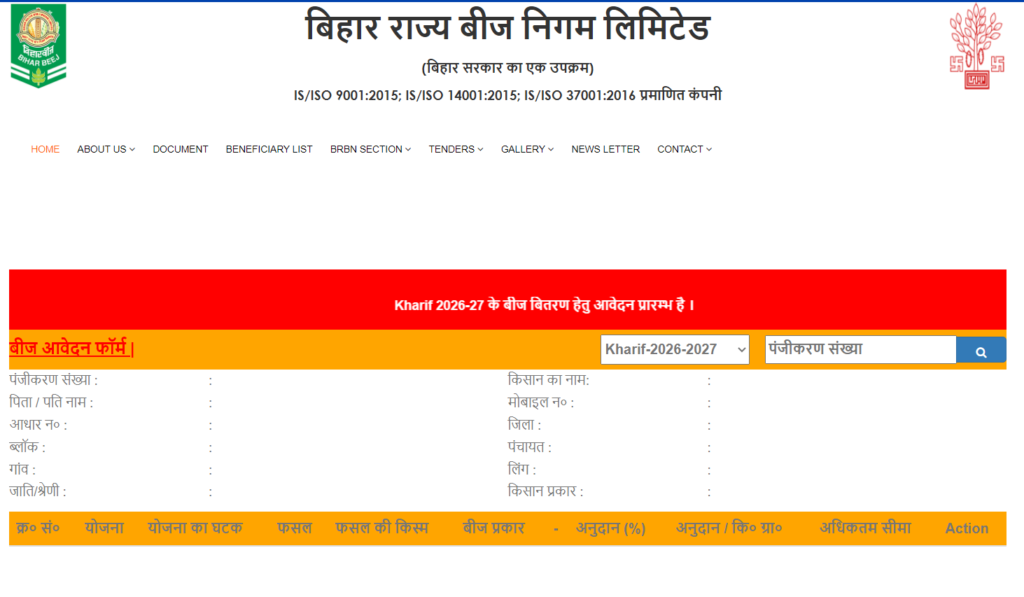This screenshot has height=597, width=1024.
Task: Click the अधिकतम सीमा column header
Action: point(865,528)
